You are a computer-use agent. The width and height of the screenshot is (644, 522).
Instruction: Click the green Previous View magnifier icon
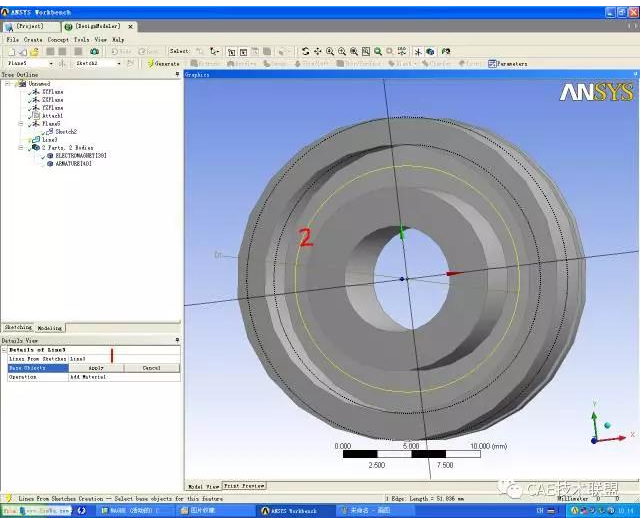point(378,52)
